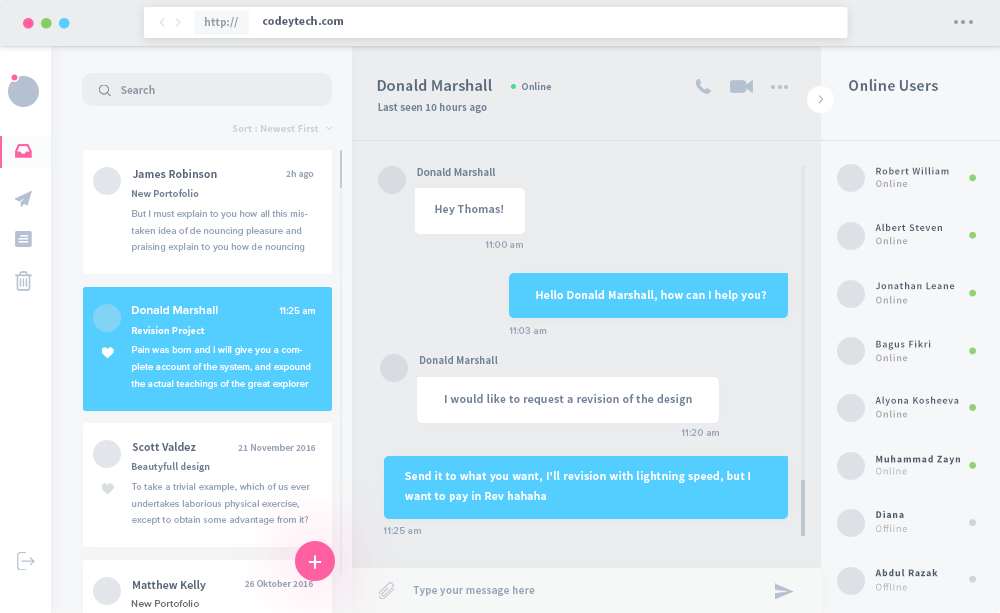The height and width of the screenshot is (613, 1000).
Task: Open the chat header three-dots menu
Action: (x=779, y=87)
